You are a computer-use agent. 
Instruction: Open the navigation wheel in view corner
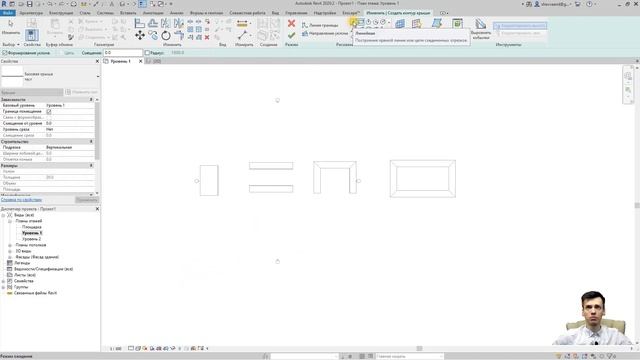628,76
